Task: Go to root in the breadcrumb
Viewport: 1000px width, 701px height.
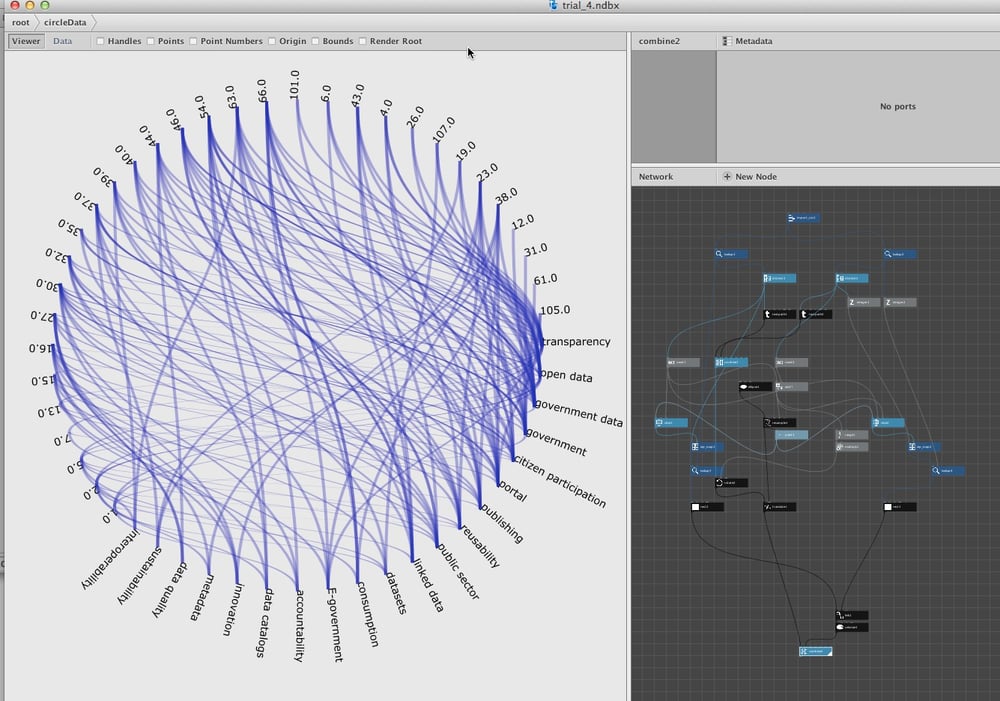Action: [x=20, y=22]
